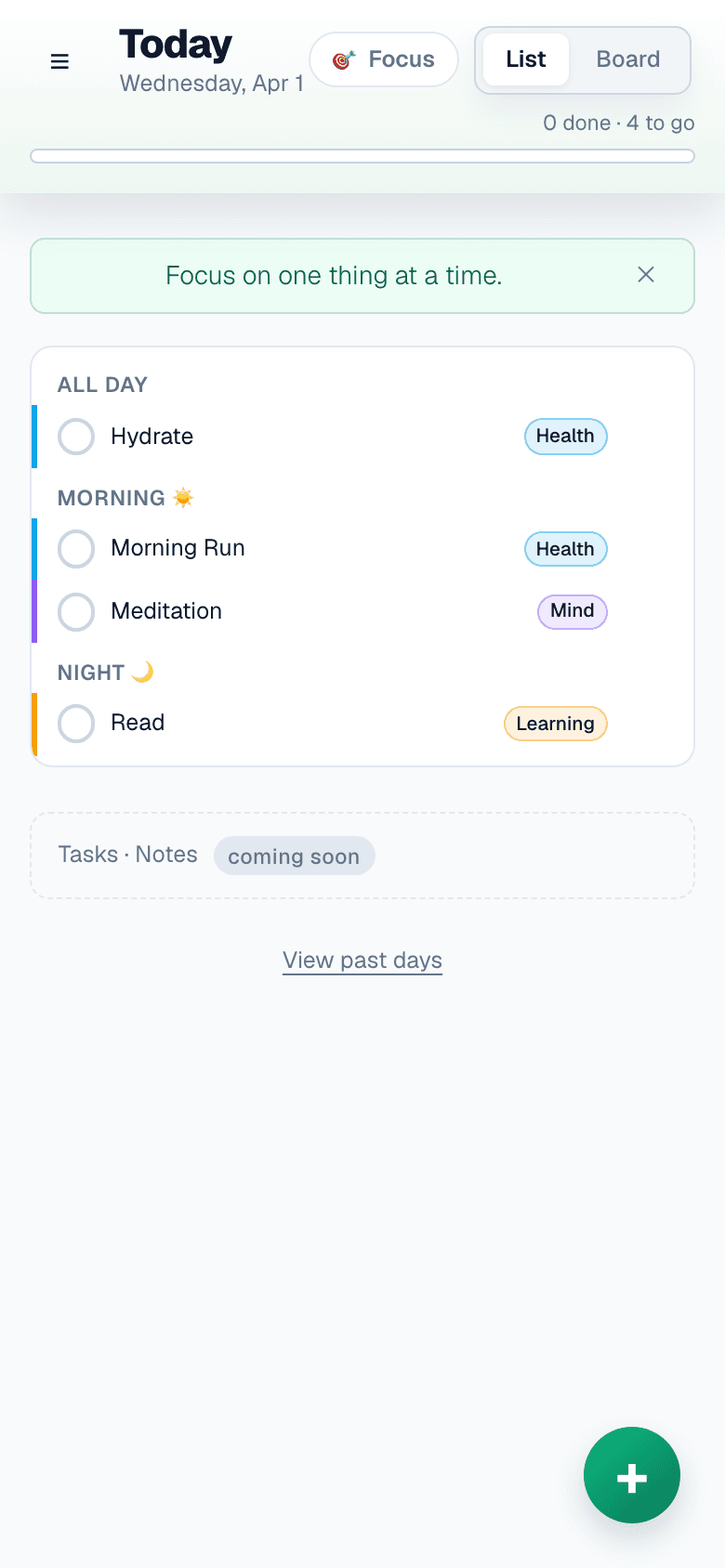Select the Mind tag beside Meditation
The height and width of the screenshot is (1568, 725).
[x=572, y=611]
